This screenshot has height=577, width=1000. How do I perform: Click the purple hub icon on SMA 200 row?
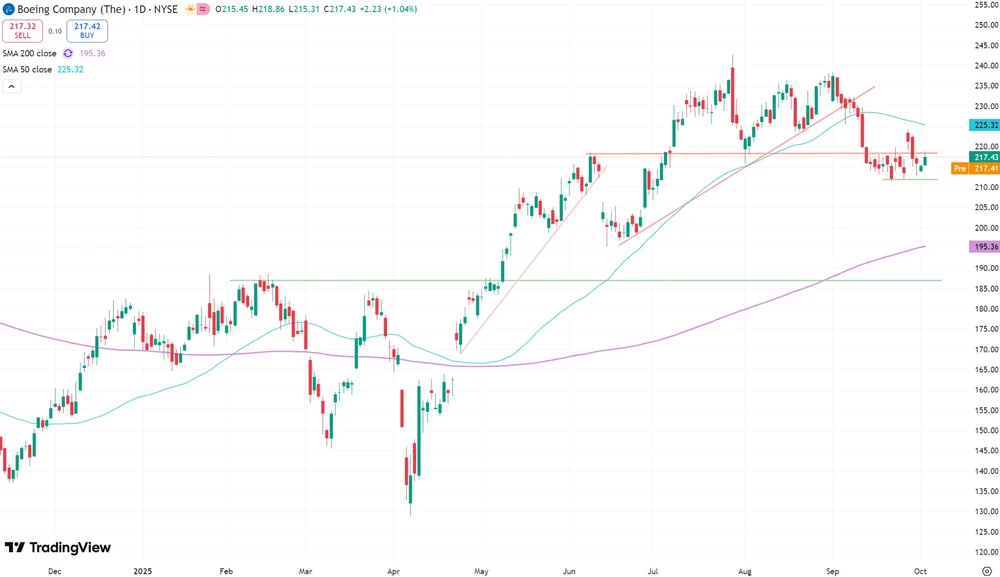[68, 54]
